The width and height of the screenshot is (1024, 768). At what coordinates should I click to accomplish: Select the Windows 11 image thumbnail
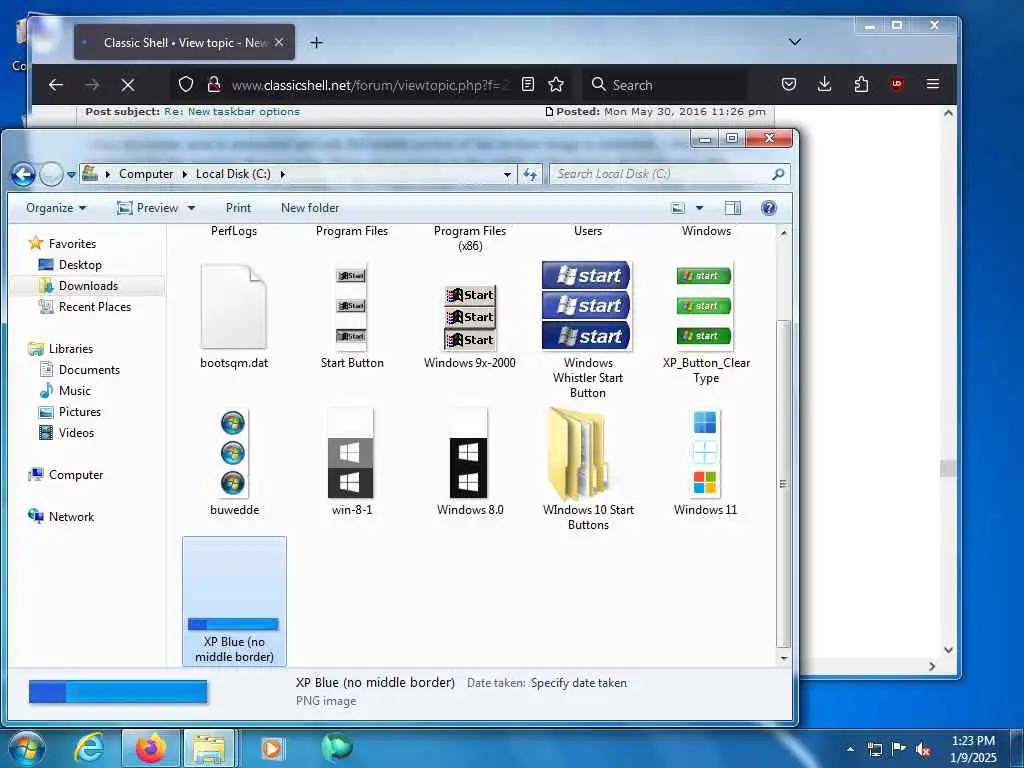click(705, 453)
